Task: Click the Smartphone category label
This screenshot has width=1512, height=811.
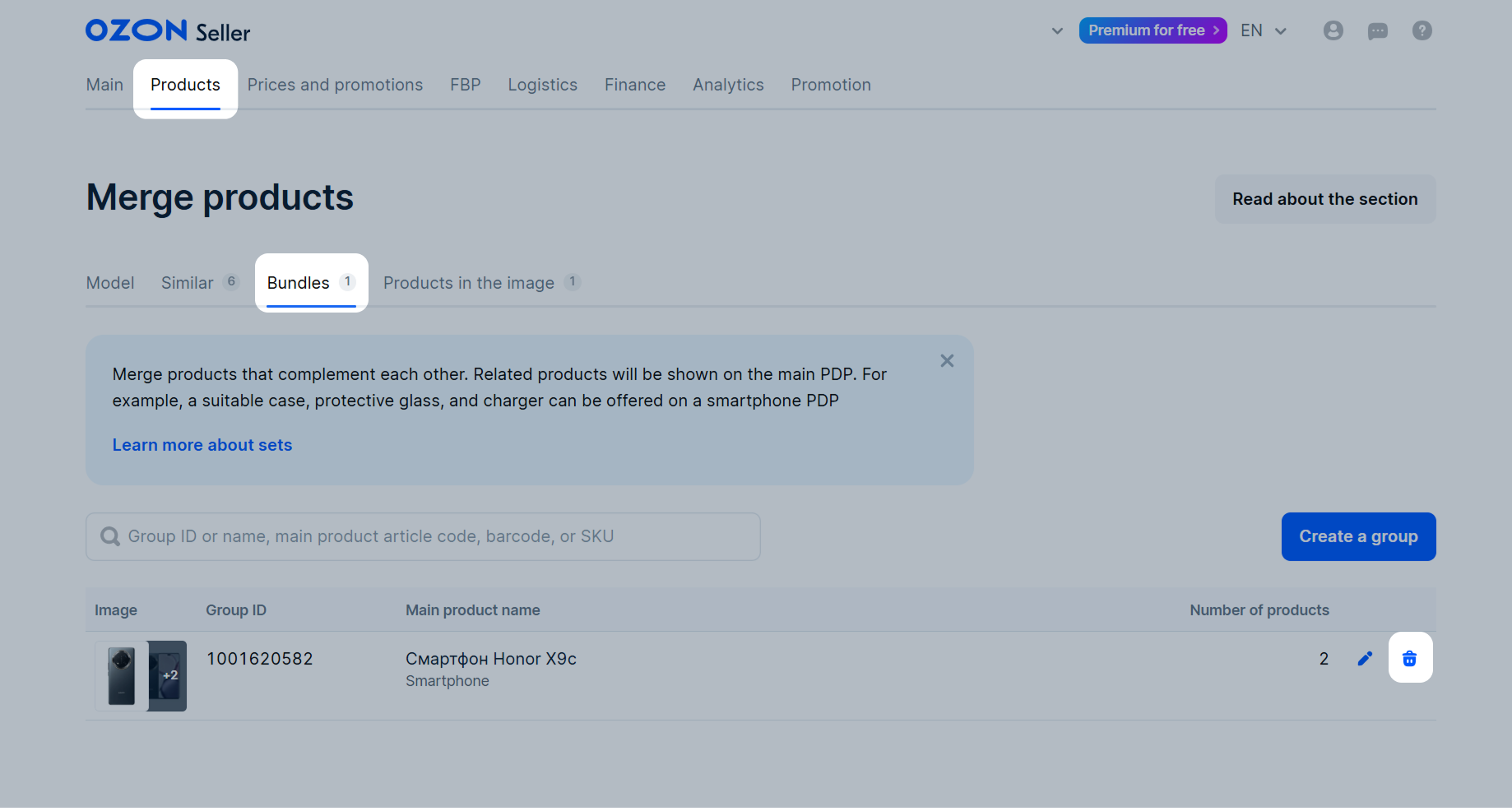Action: pyautogui.click(x=448, y=681)
